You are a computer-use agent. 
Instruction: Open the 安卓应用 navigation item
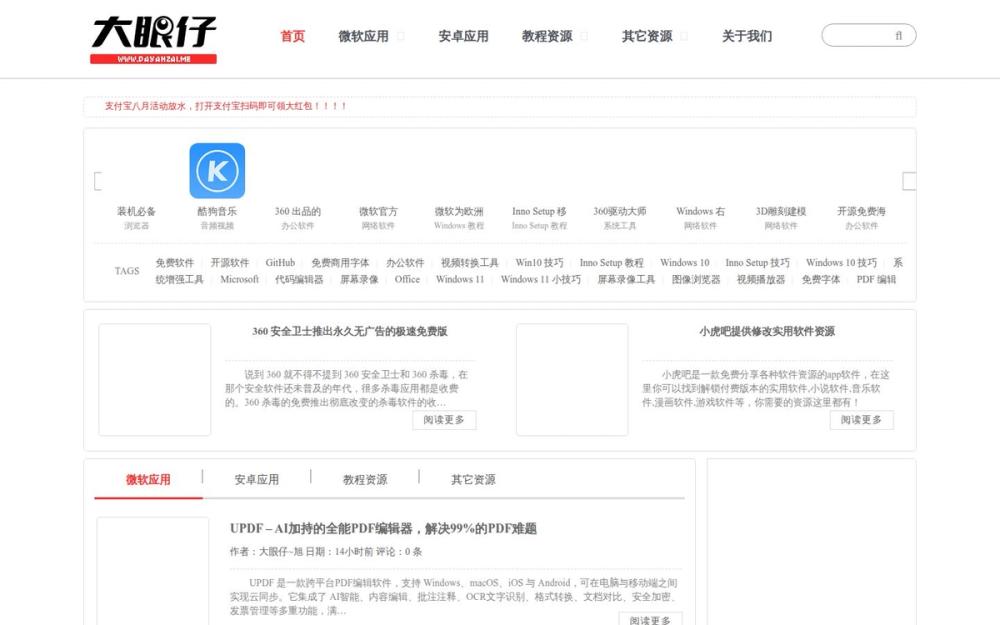(x=464, y=36)
